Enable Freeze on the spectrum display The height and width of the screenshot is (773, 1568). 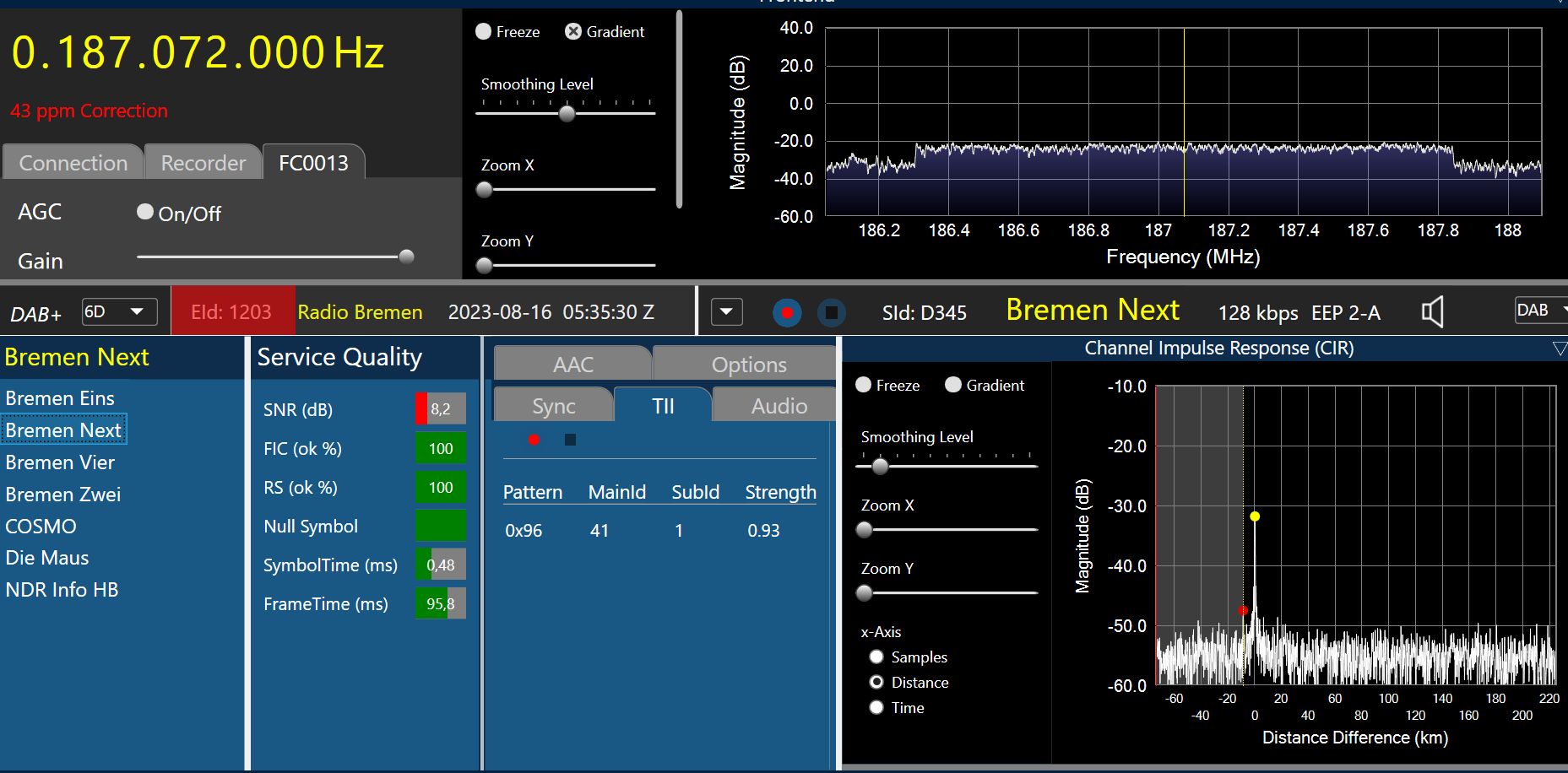(x=484, y=32)
